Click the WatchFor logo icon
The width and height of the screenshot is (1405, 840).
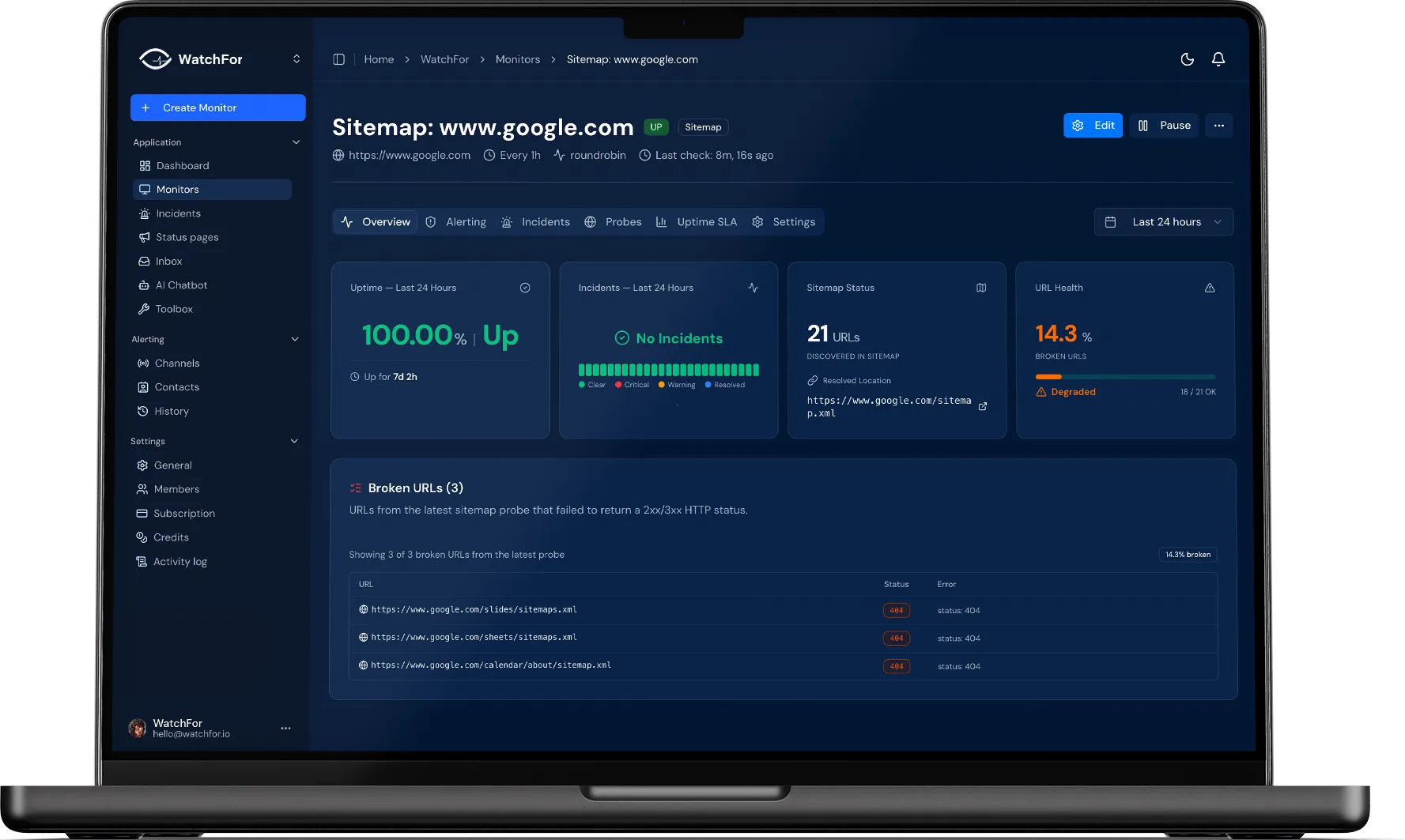click(155, 59)
